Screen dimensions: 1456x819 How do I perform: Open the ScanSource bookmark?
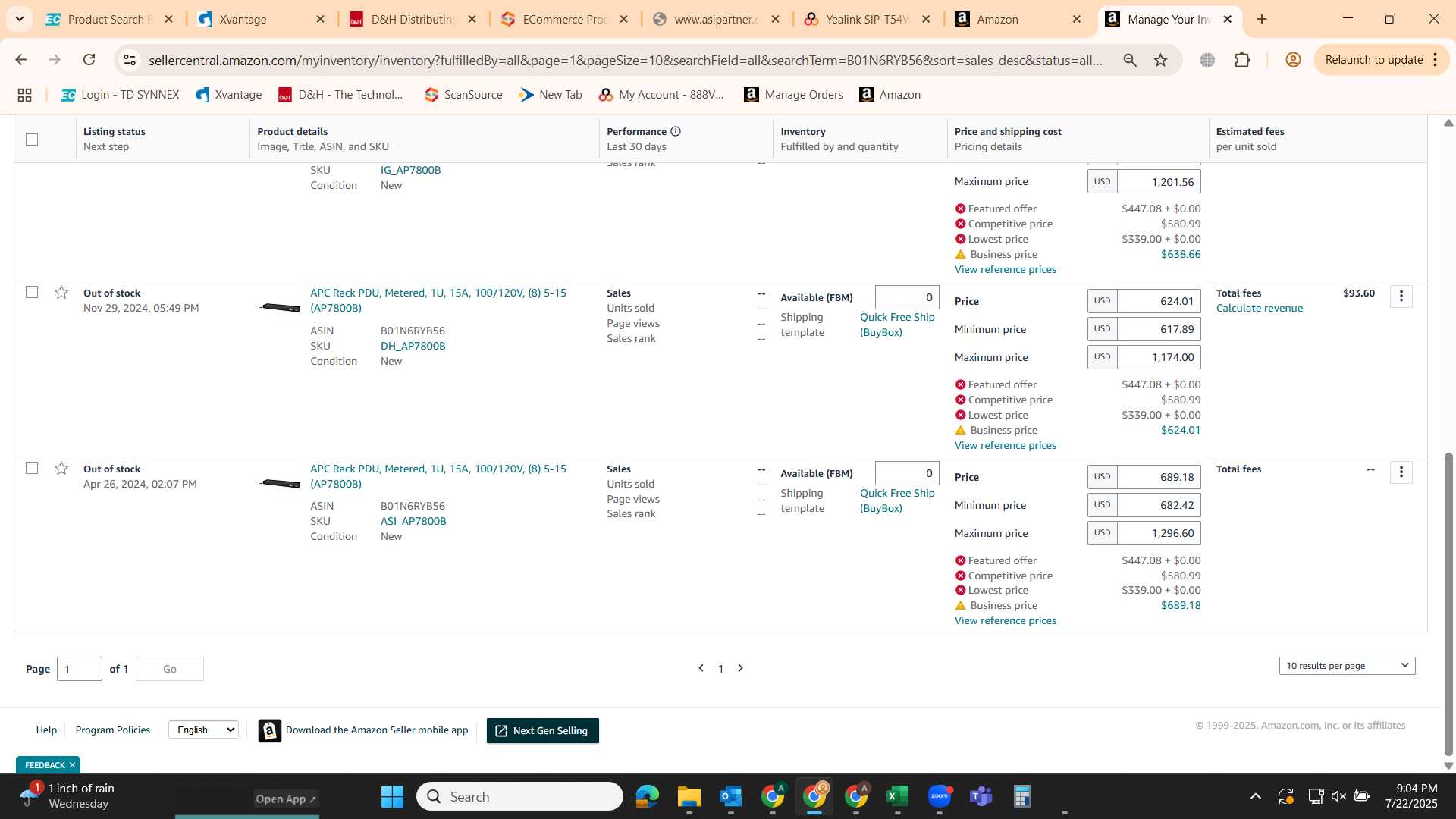[463, 95]
